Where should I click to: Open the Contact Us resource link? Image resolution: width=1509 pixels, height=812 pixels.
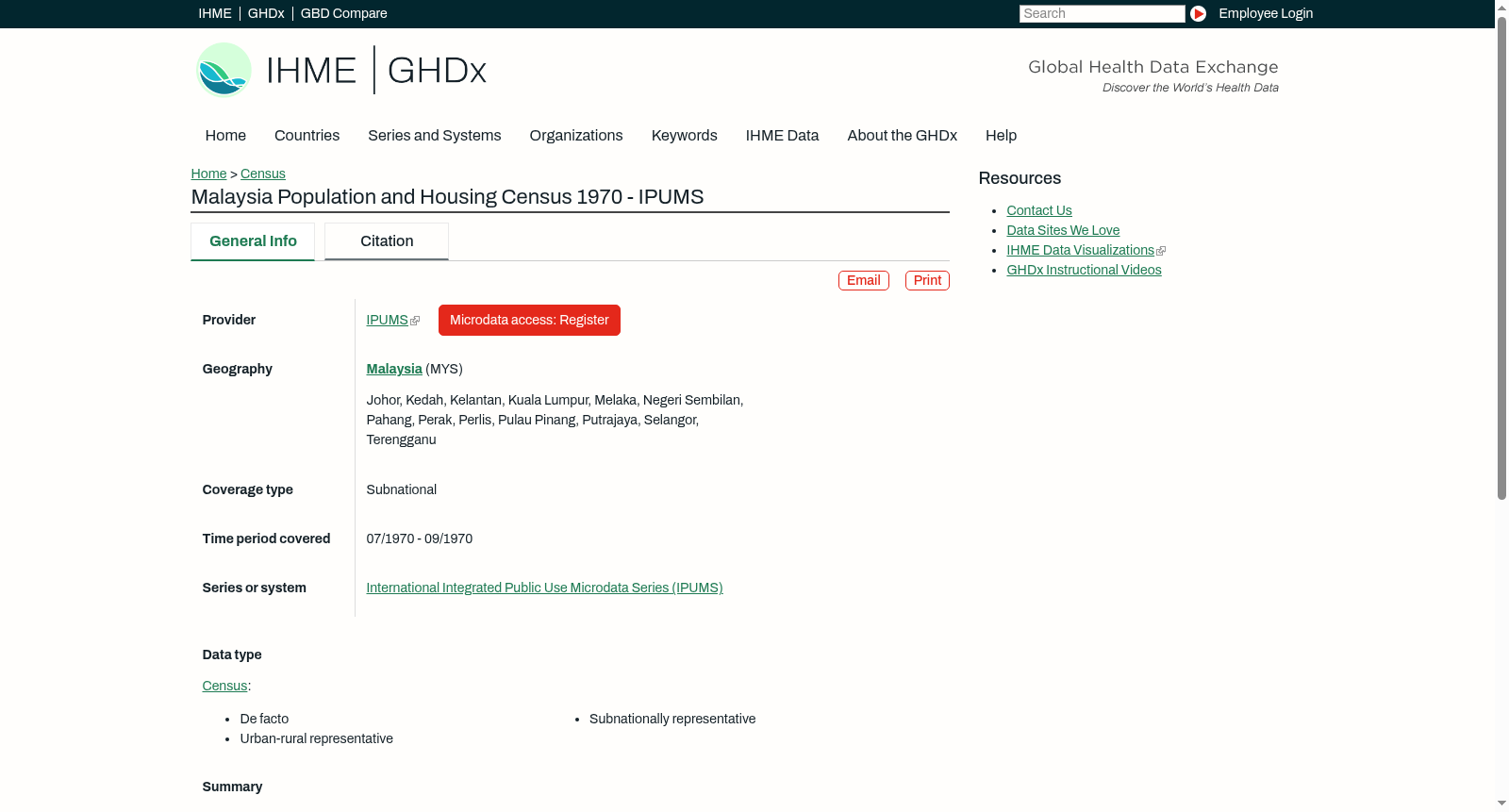1039,211
